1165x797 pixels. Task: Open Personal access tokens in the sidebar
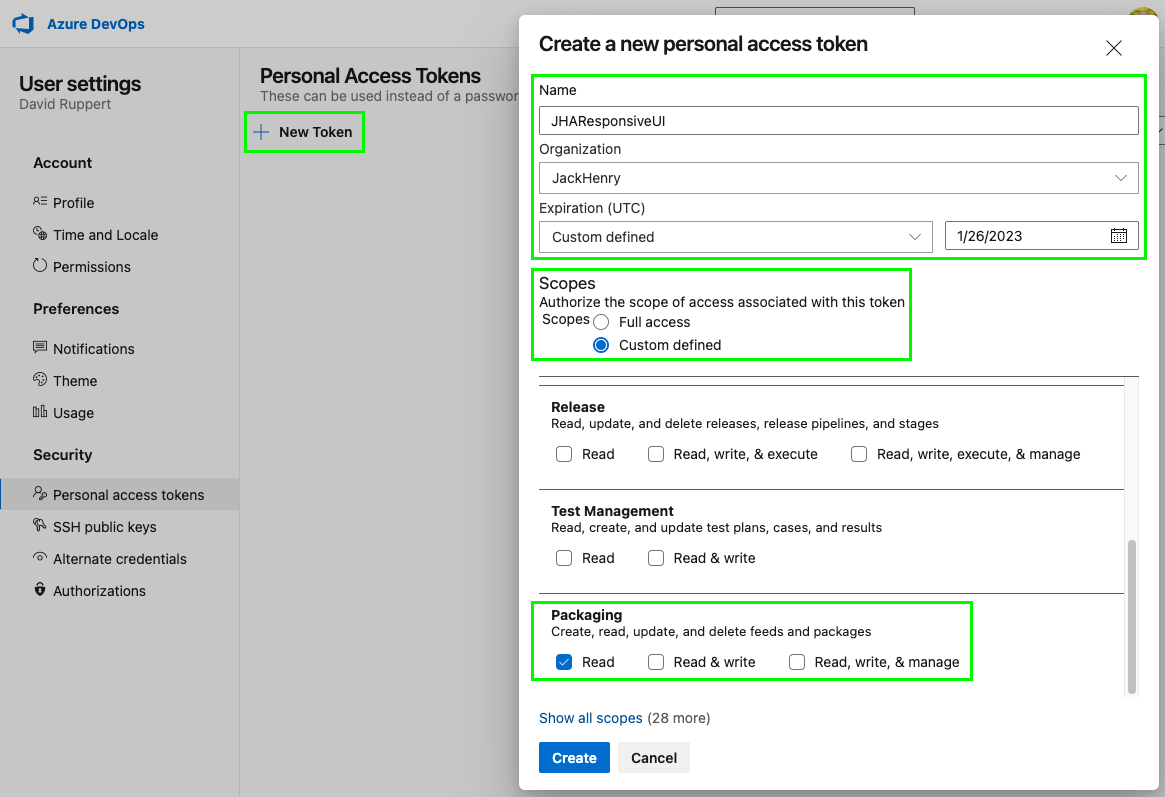128,494
